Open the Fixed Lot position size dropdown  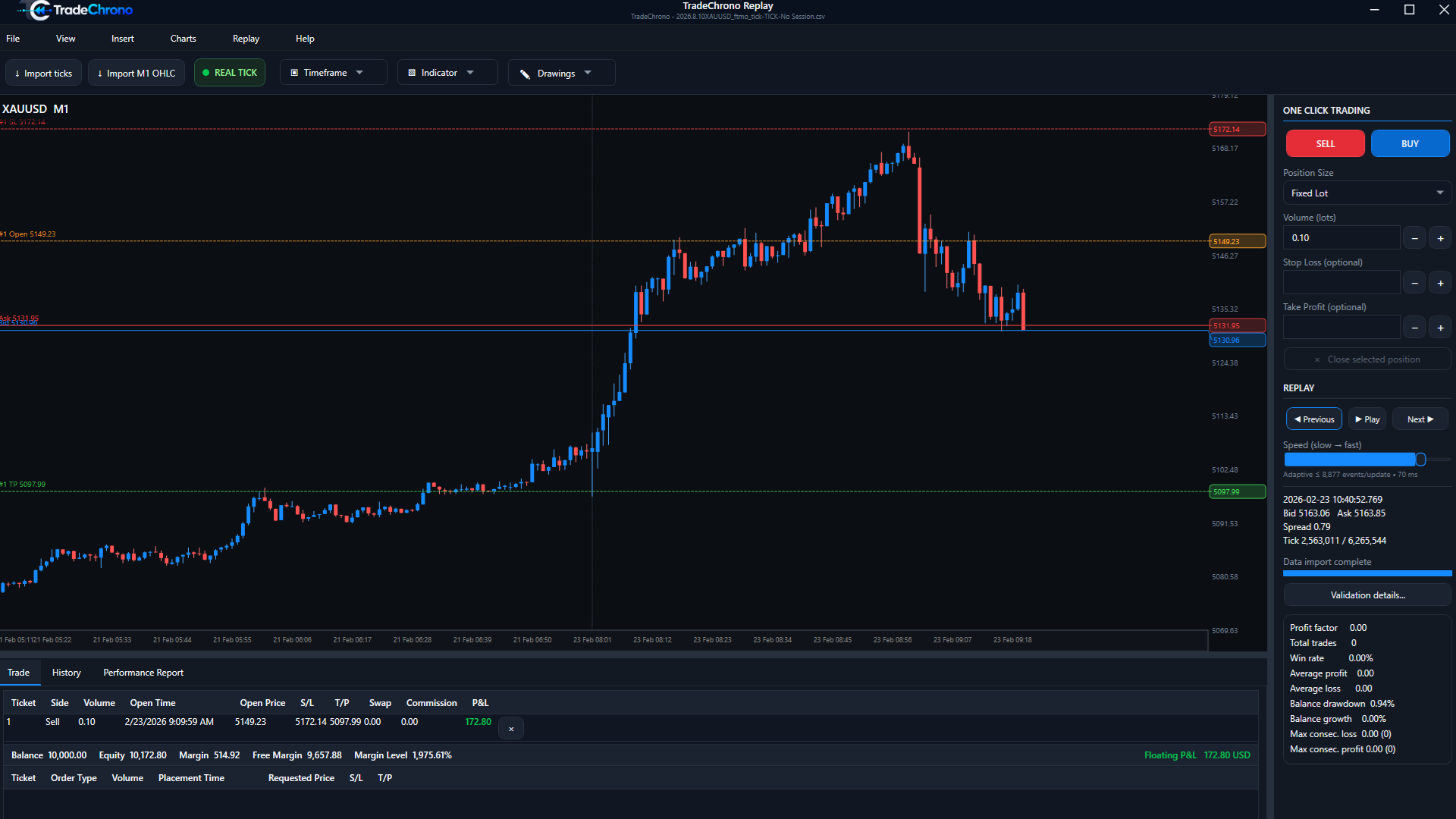coord(1367,193)
